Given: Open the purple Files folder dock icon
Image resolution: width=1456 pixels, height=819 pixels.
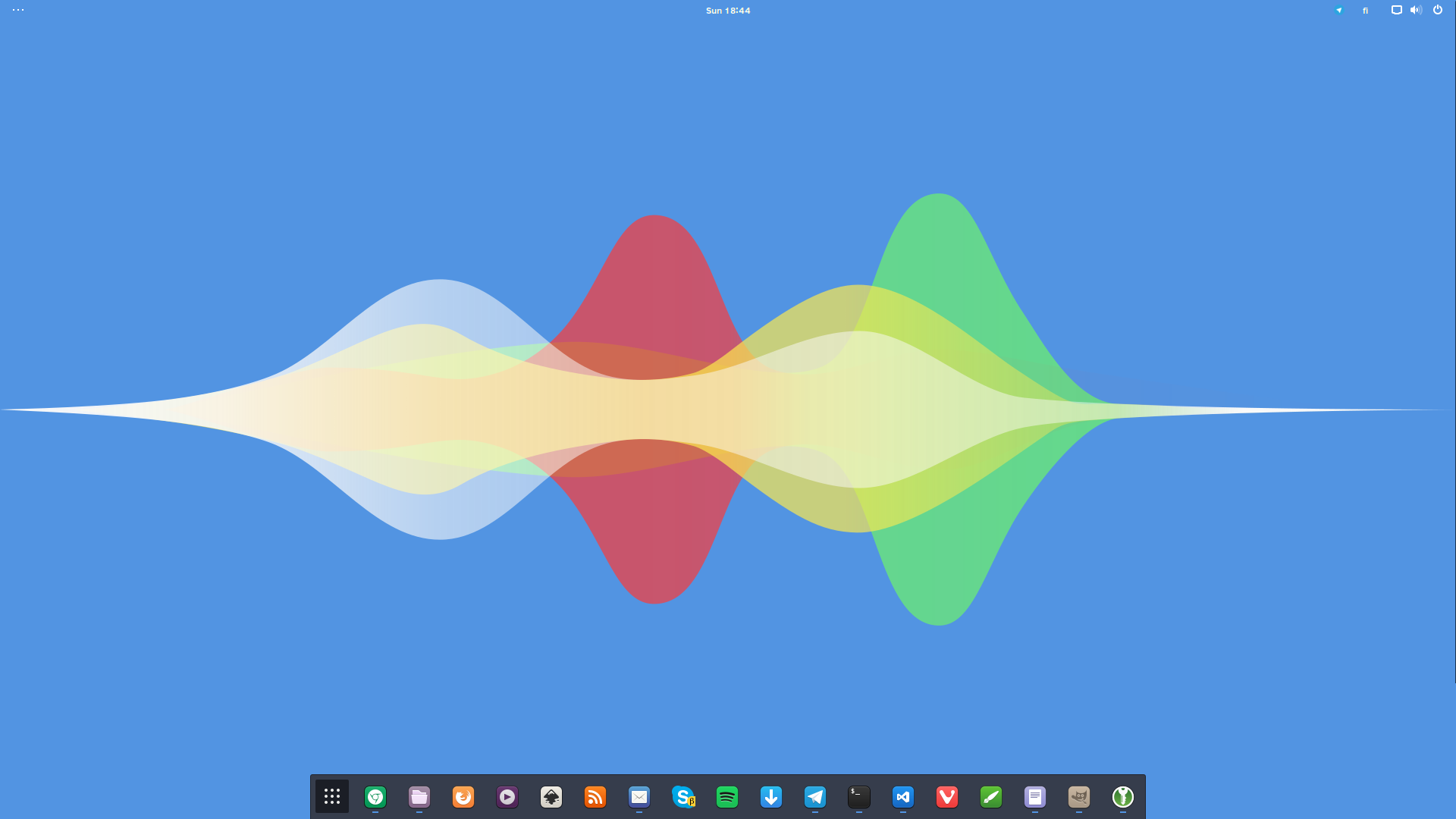Looking at the screenshot, I should coord(419,797).
